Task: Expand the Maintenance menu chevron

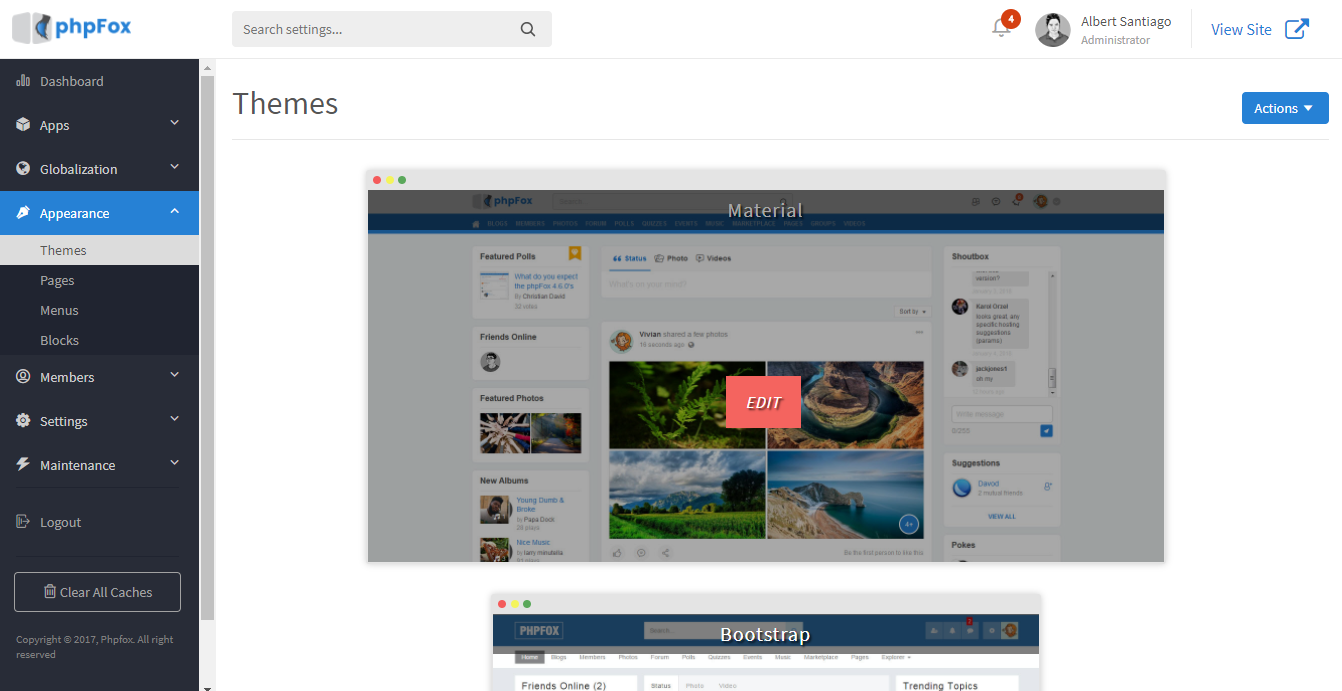Action: [175, 464]
